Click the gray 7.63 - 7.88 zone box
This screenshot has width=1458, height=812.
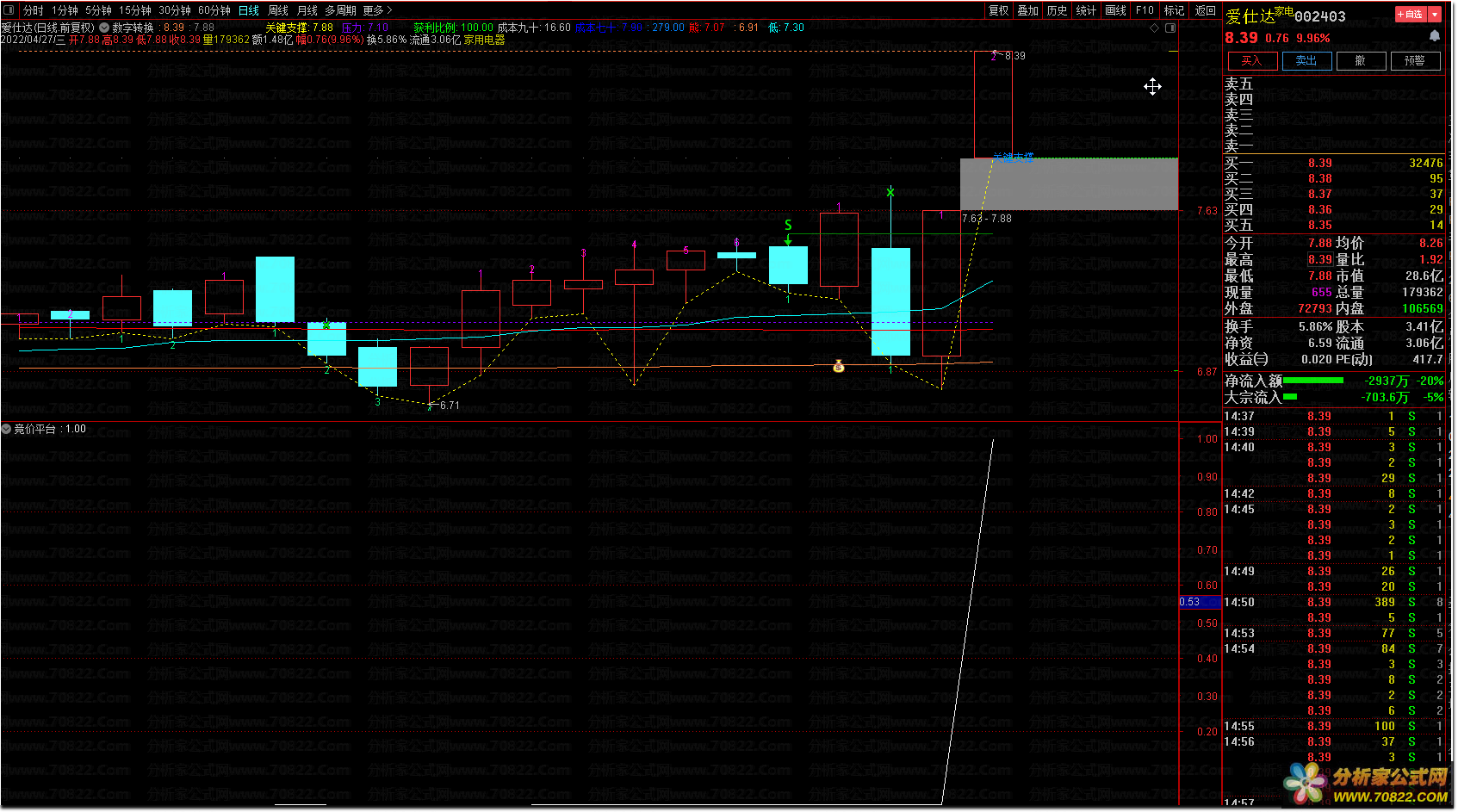click(1069, 183)
